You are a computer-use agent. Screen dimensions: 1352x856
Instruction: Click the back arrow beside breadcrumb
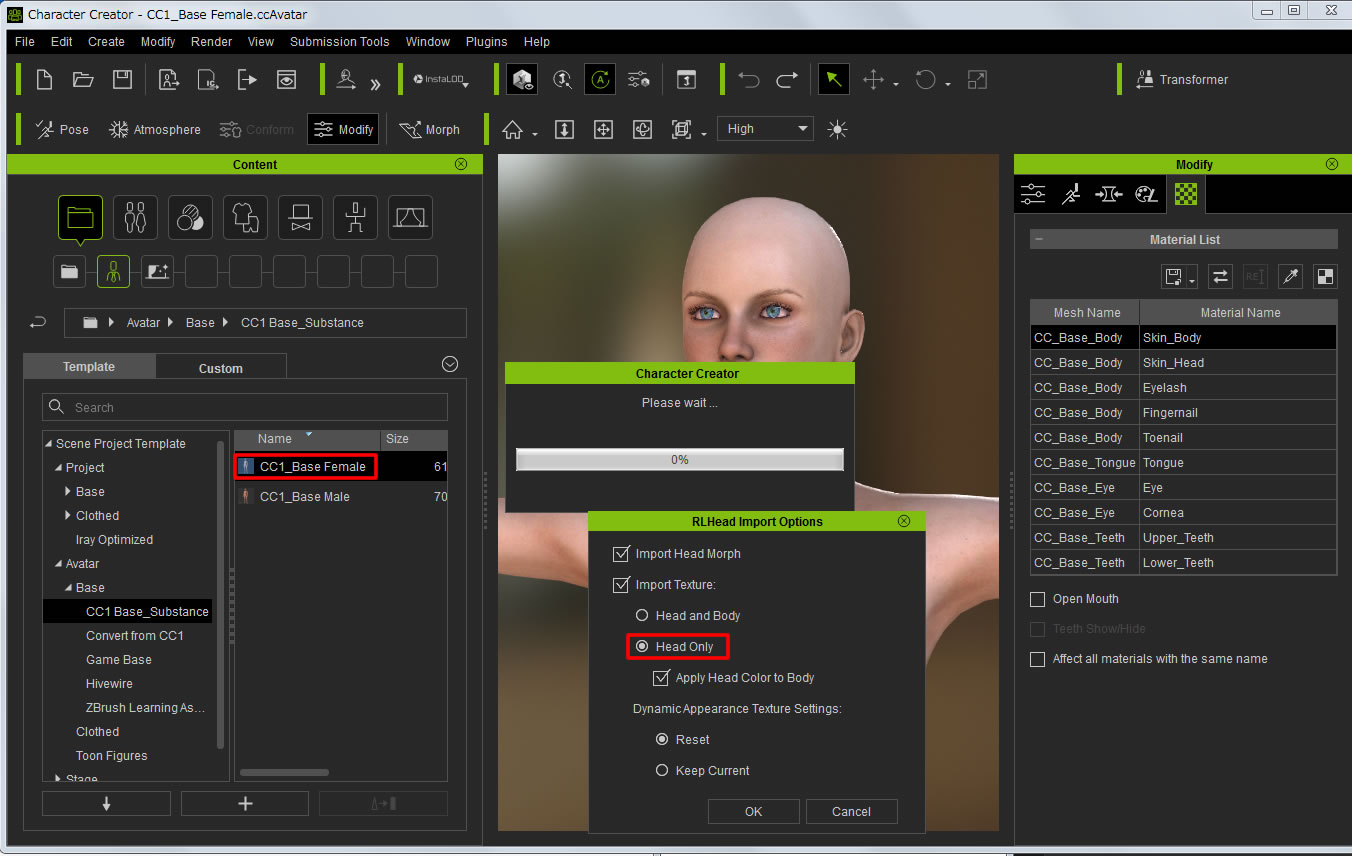[x=38, y=323]
